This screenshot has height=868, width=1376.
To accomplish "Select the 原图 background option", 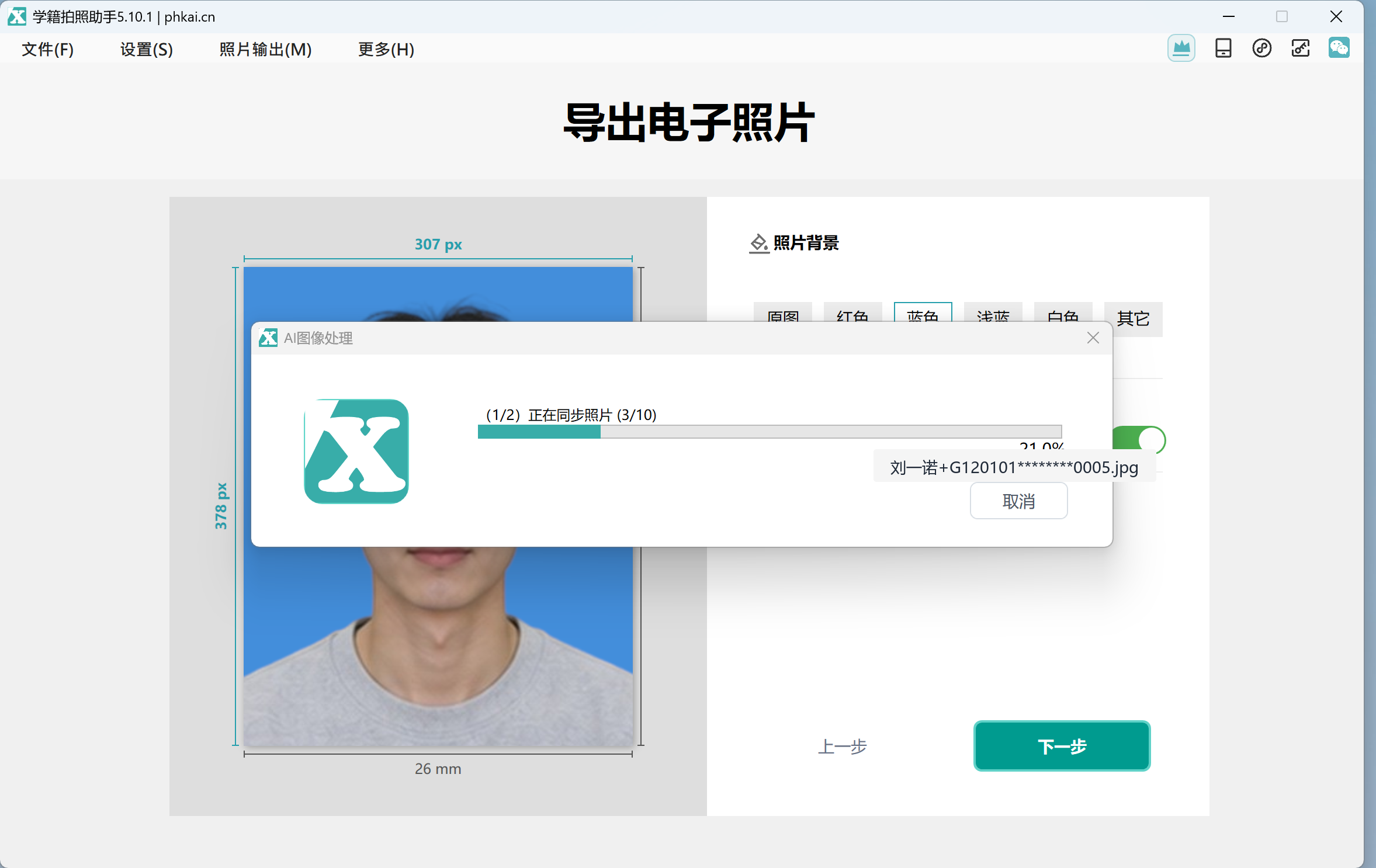I will point(782,312).
